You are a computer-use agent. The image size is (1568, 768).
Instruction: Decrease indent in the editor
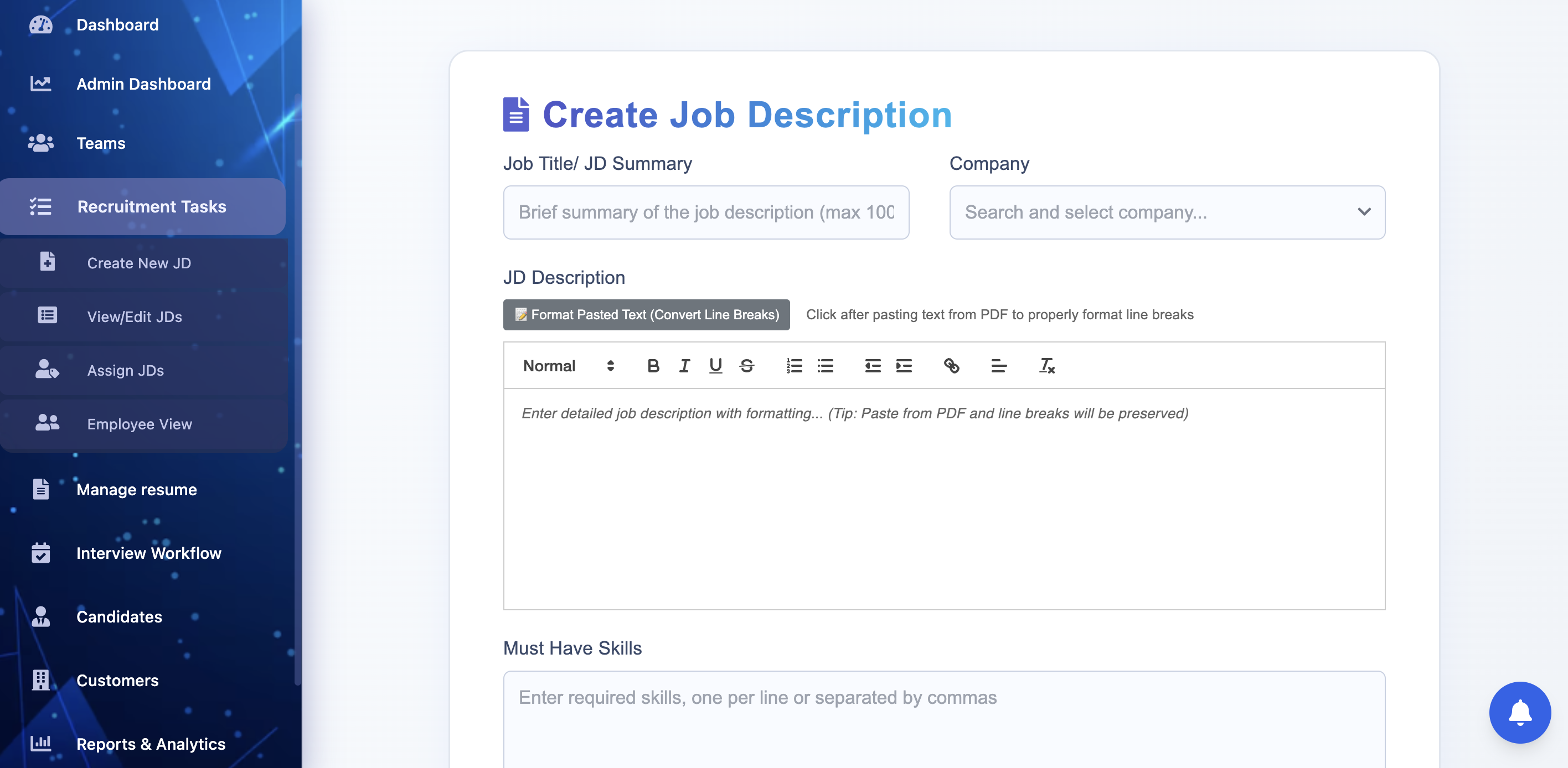(x=872, y=365)
